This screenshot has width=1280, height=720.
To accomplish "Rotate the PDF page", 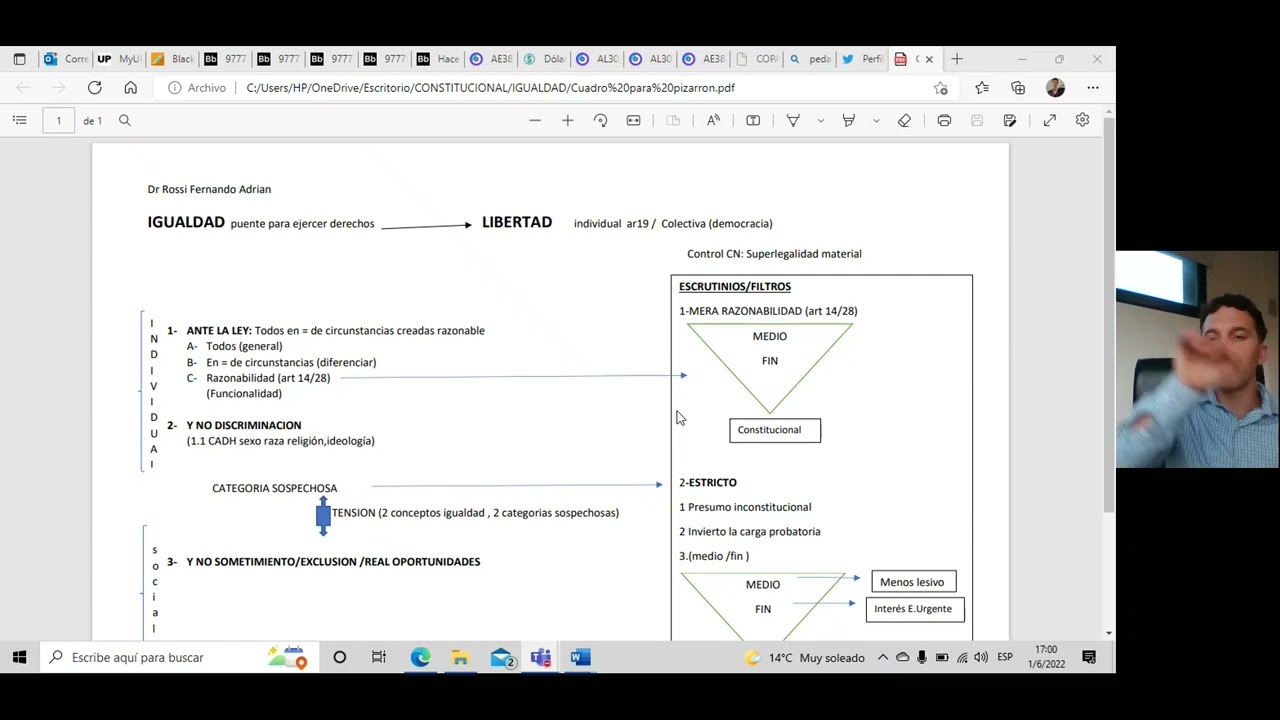I will click(600, 120).
